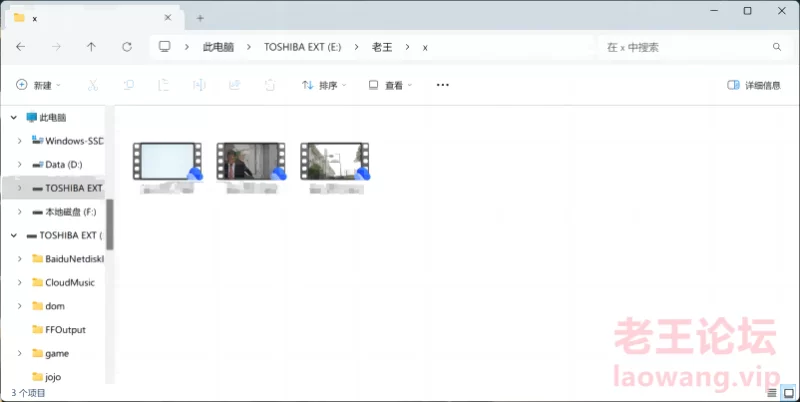Open the 排序 sort dropdown
This screenshot has width=800, height=402.
[x=324, y=86]
